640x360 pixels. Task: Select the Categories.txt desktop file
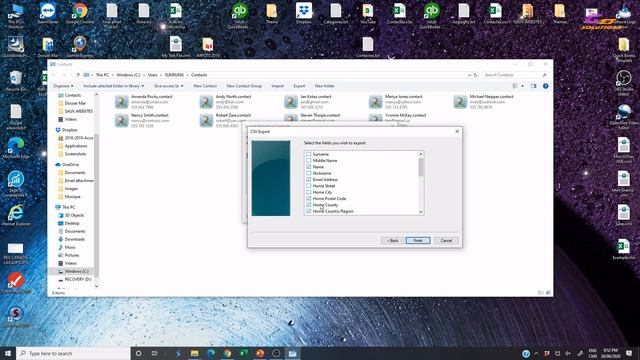pos(336,13)
